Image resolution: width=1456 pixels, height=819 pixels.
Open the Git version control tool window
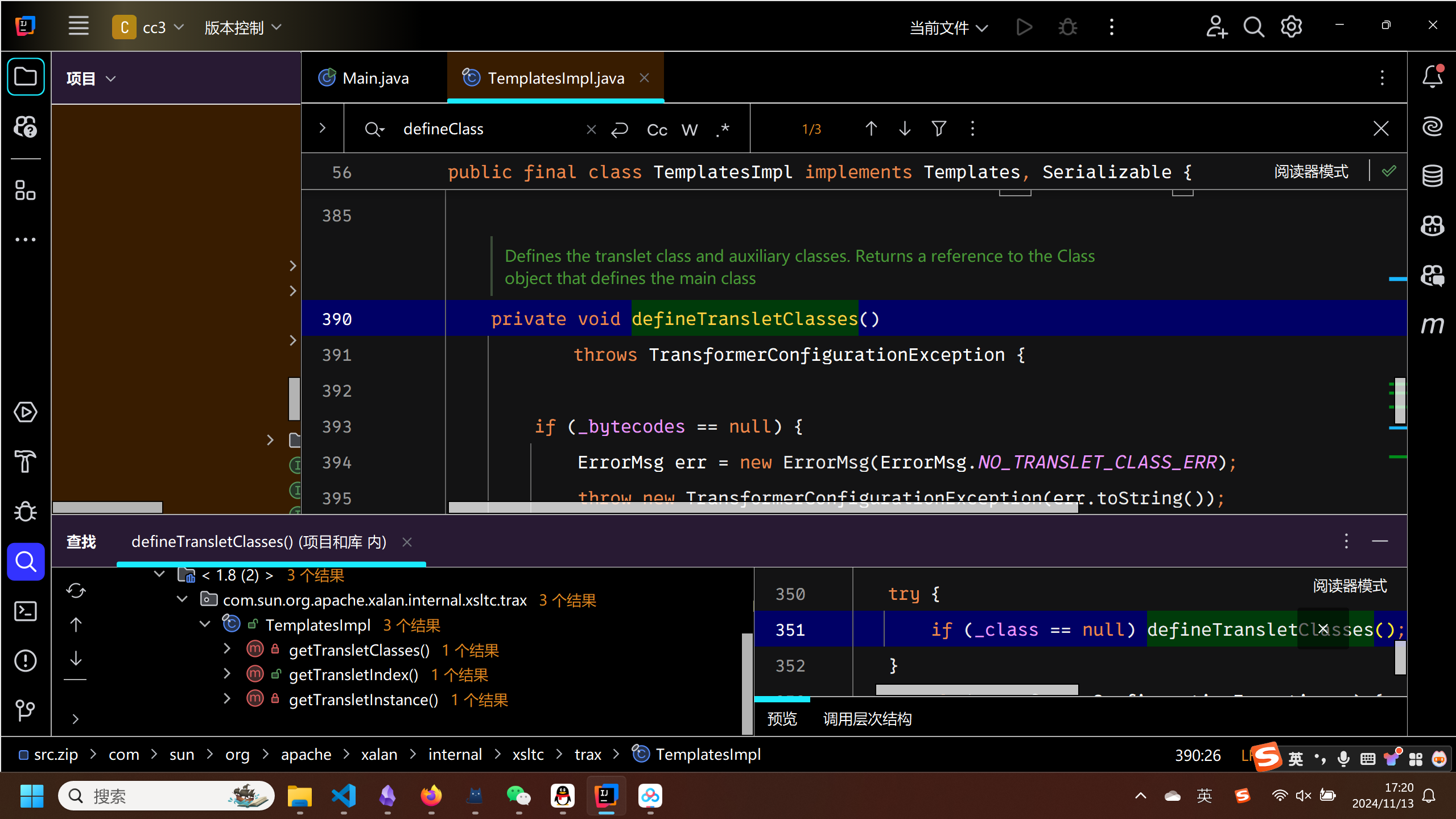[26, 710]
